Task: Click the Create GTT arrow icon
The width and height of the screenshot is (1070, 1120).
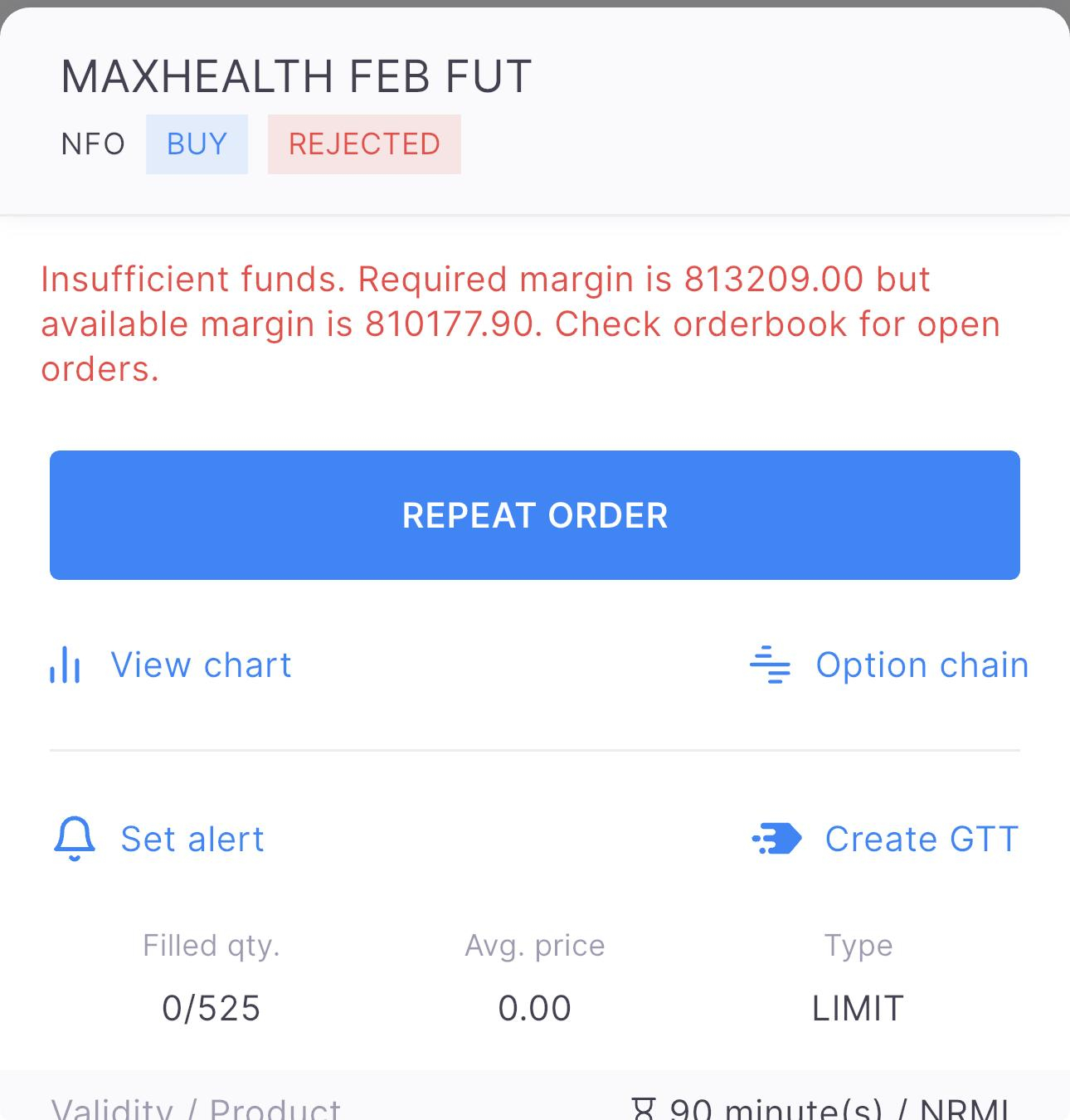Action: (x=776, y=839)
